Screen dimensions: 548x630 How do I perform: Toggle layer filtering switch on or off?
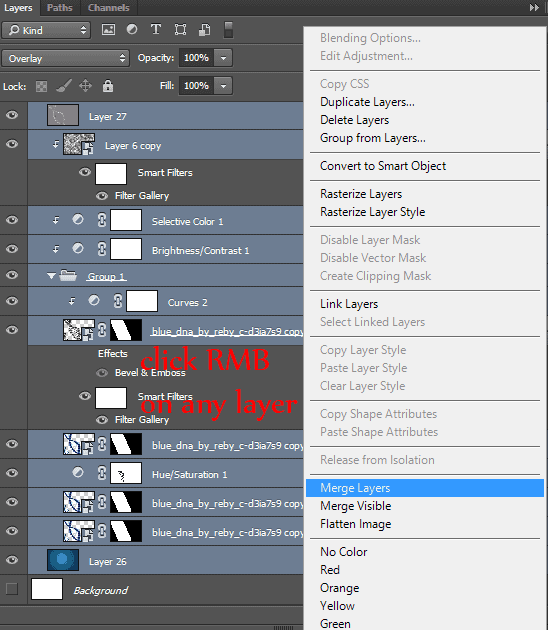tap(228, 30)
